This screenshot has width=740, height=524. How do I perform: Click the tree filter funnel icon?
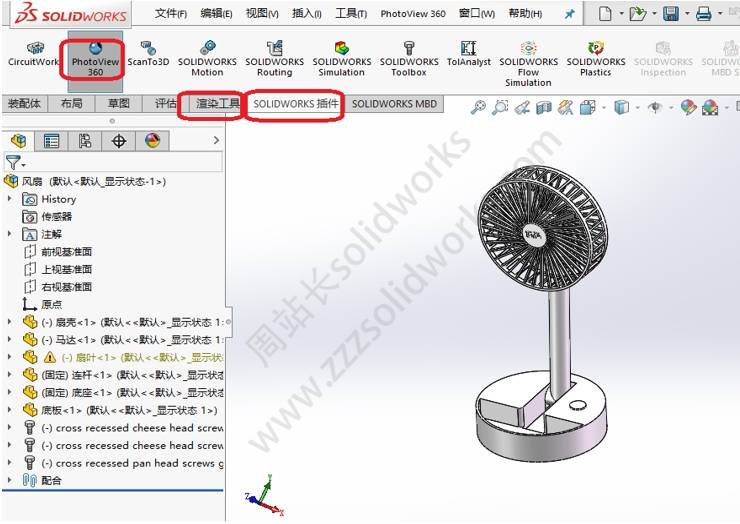click(14, 162)
